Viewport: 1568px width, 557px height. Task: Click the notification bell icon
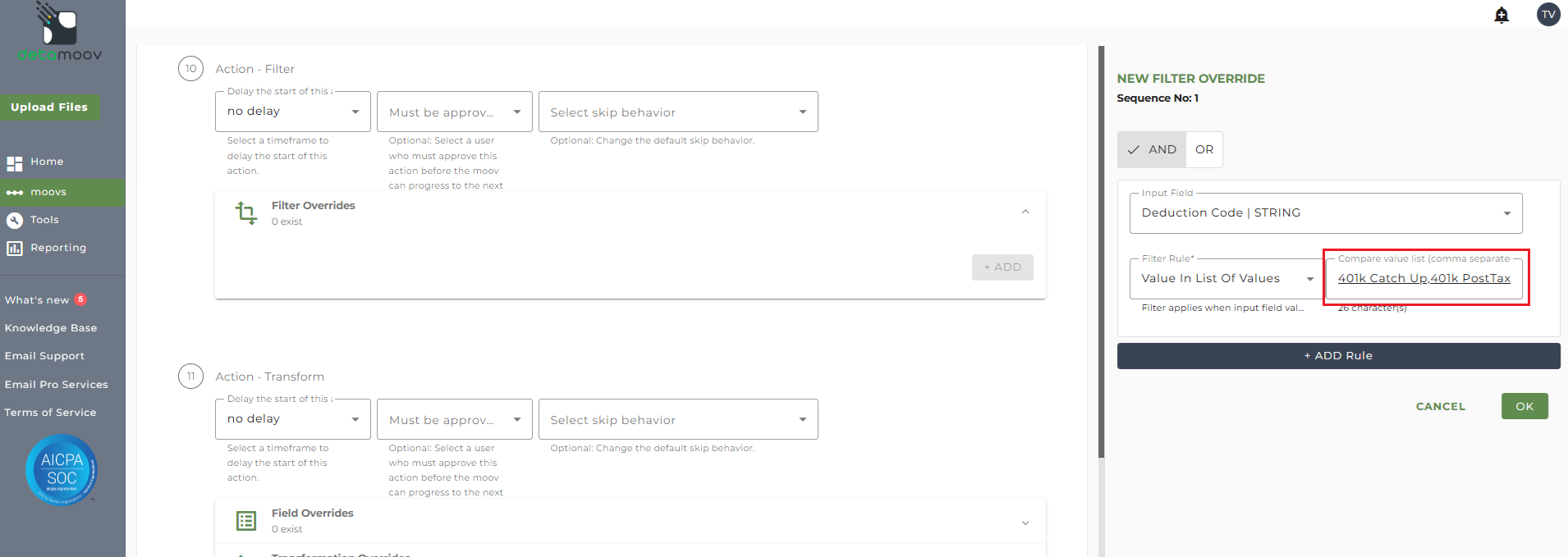(x=1502, y=15)
